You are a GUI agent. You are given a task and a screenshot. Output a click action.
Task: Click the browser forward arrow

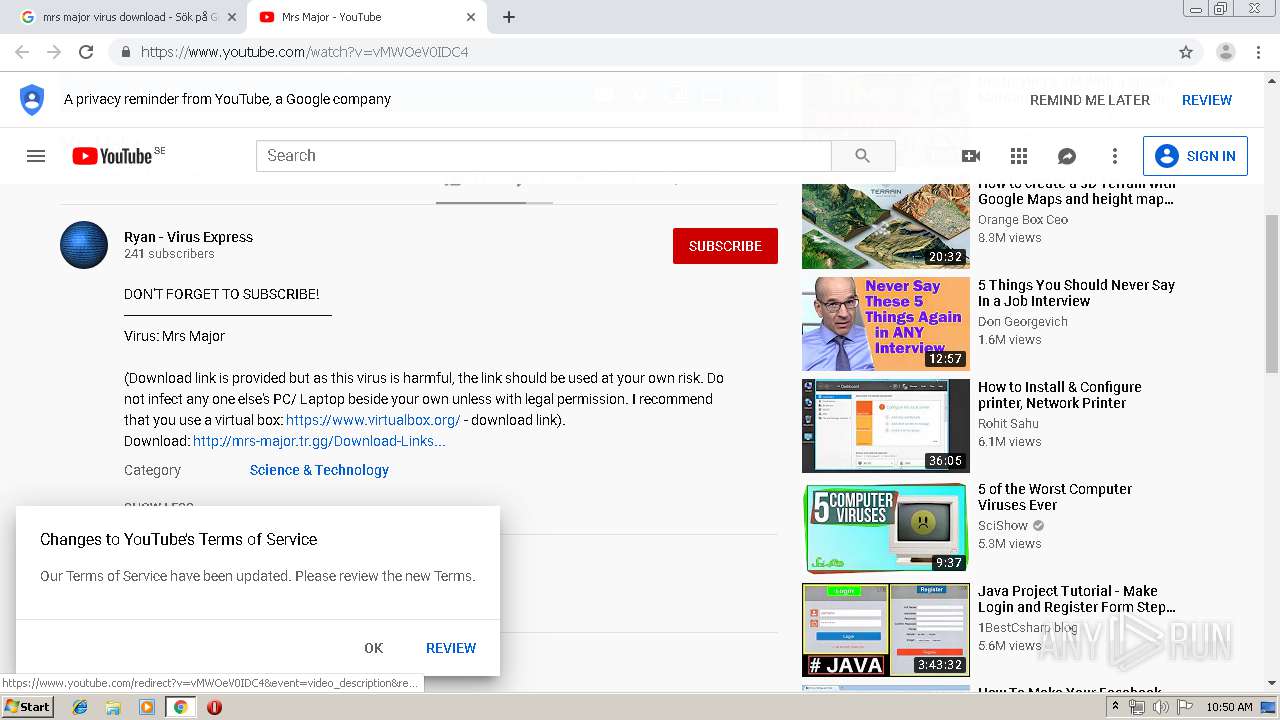pyautogui.click(x=54, y=52)
